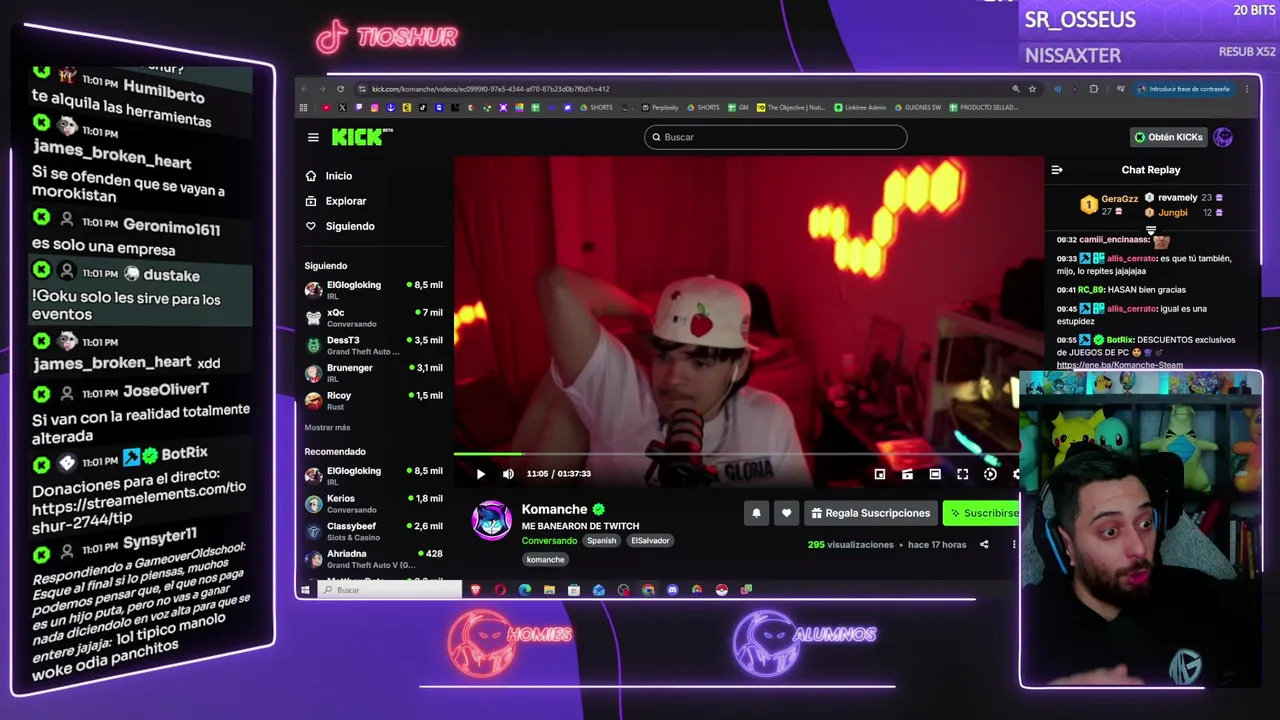Click the Obtén KICKs button
The width and height of the screenshot is (1280, 720).
click(x=1168, y=137)
